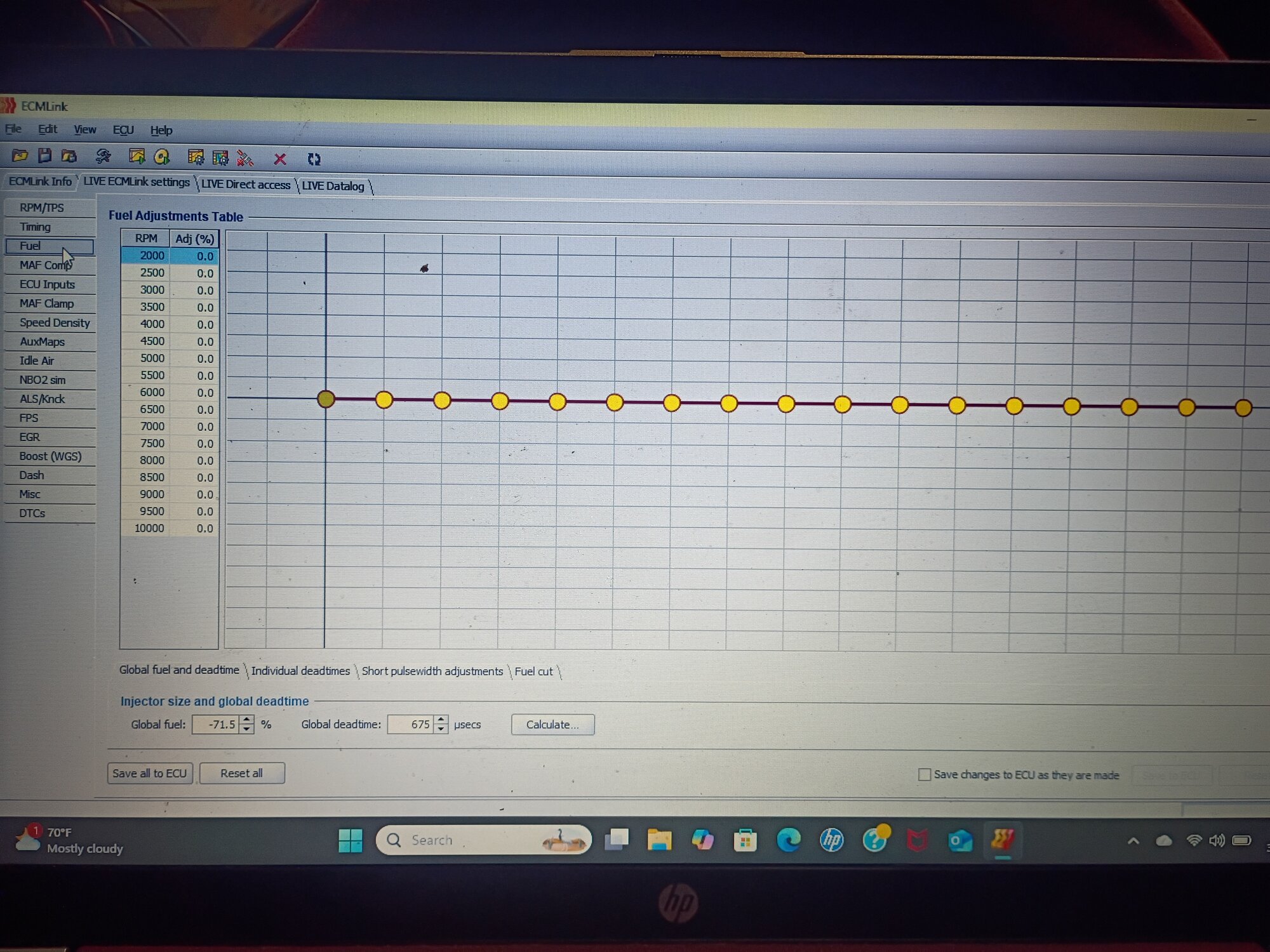This screenshot has width=1270, height=952.
Task: Select the 2000 RPM graph point
Action: coord(326,399)
